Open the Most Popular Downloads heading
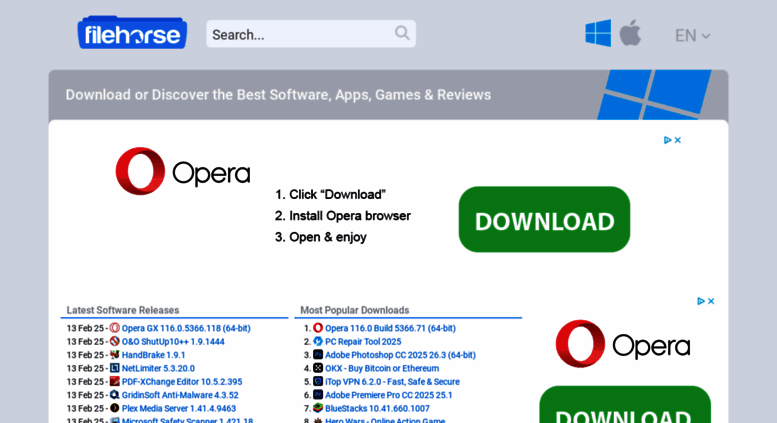 355,310
